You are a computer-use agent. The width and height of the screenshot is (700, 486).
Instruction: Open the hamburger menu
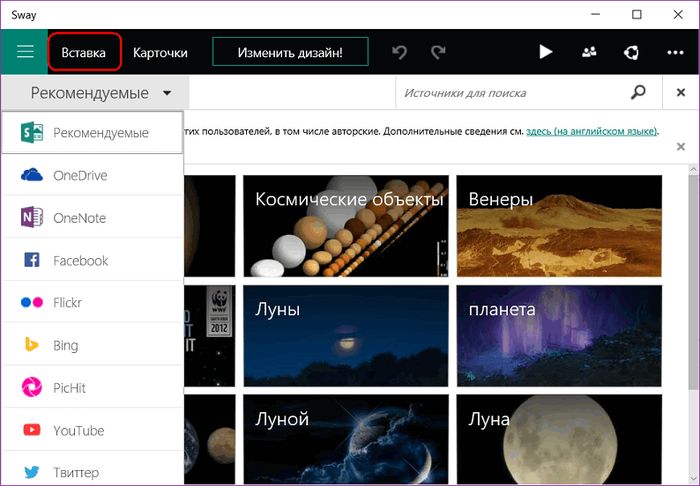[24, 52]
